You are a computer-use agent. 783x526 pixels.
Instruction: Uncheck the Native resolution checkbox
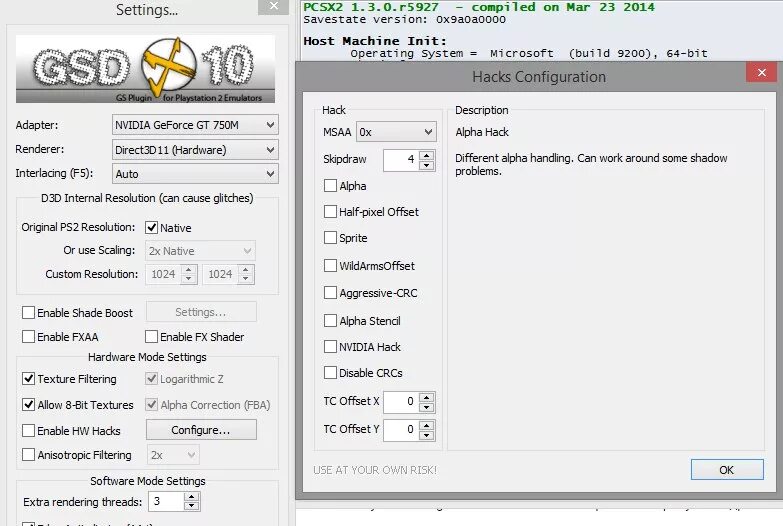coord(151,228)
